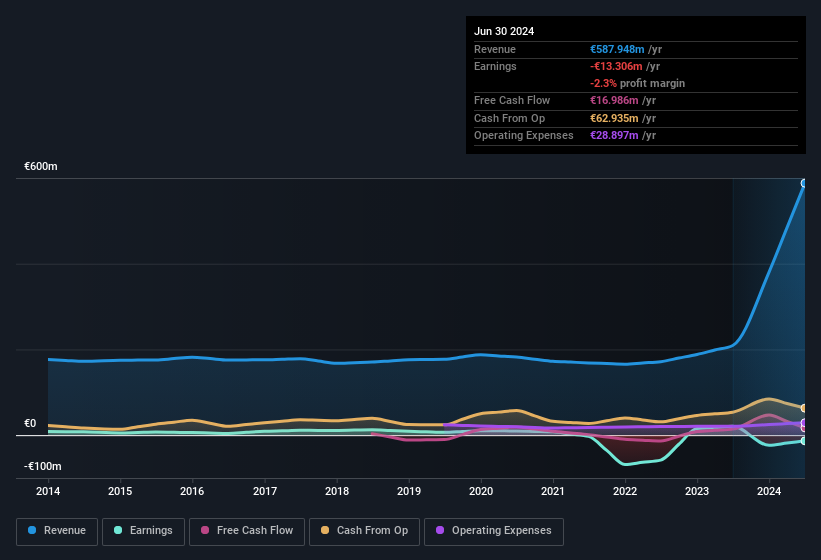Select the 2014 label on time axis

point(48,491)
